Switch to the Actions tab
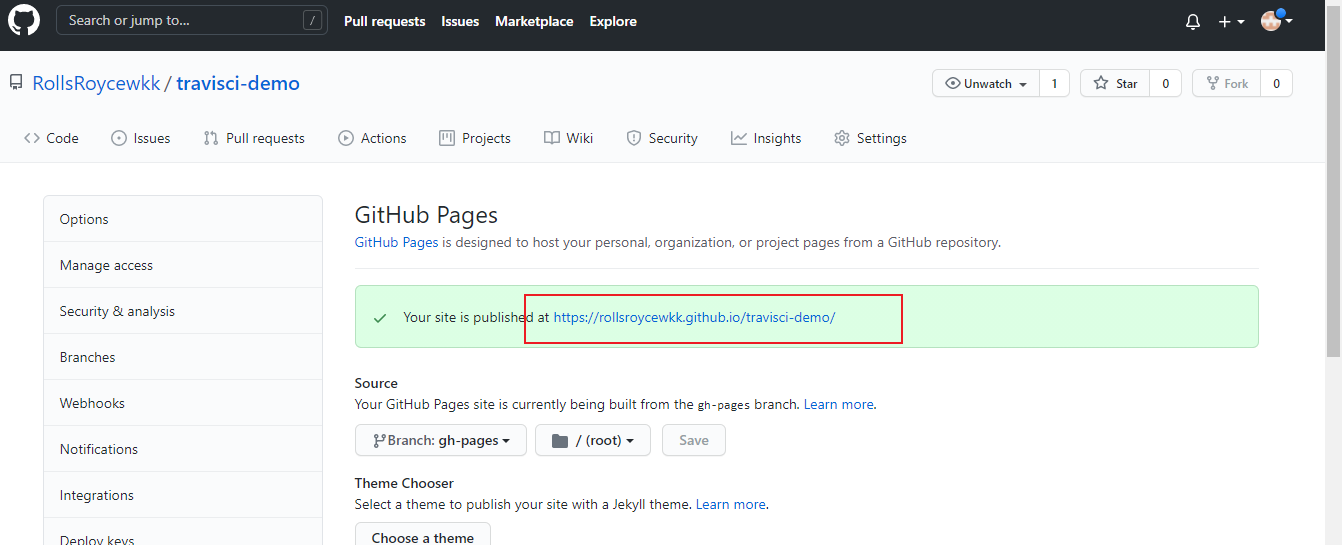1342x545 pixels. click(x=372, y=138)
